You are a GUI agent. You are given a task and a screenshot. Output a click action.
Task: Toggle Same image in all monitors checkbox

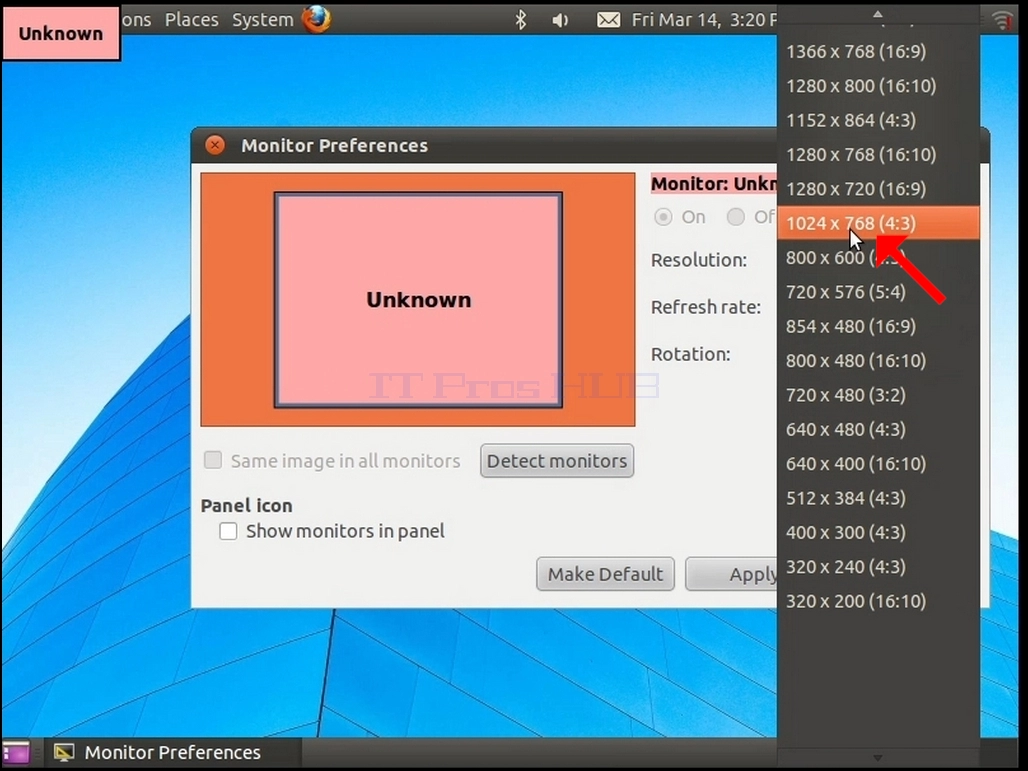coord(212,460)
